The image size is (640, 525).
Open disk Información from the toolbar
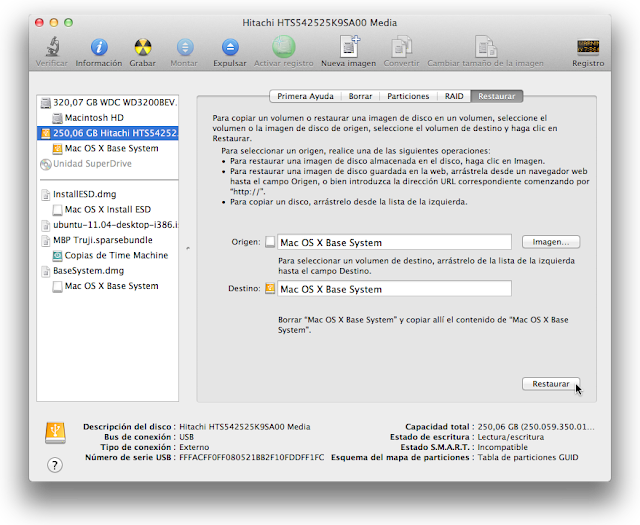tap(99, 47)
